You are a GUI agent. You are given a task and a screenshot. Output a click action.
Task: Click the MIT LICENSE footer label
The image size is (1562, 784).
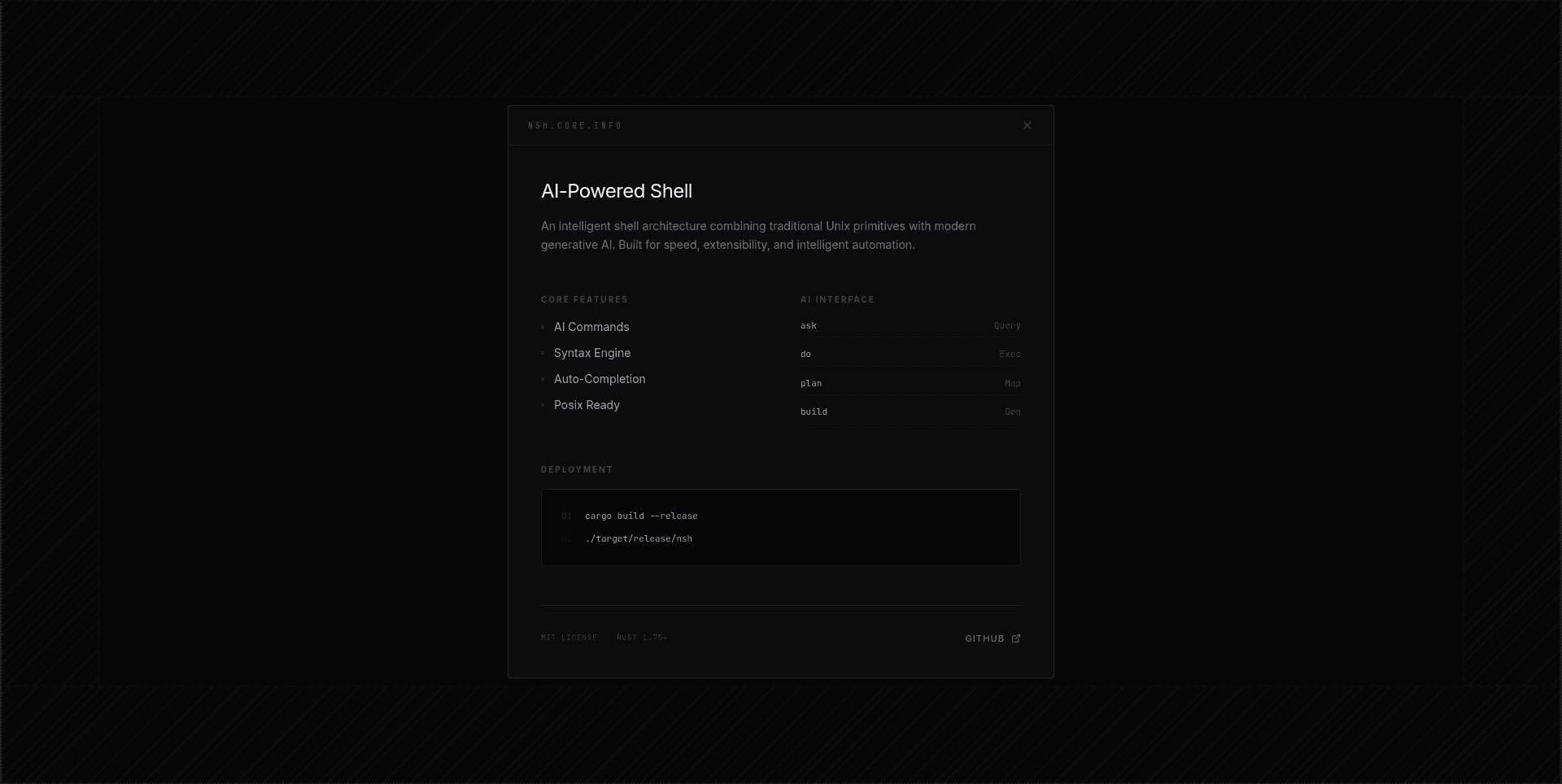tap(569, 638)
